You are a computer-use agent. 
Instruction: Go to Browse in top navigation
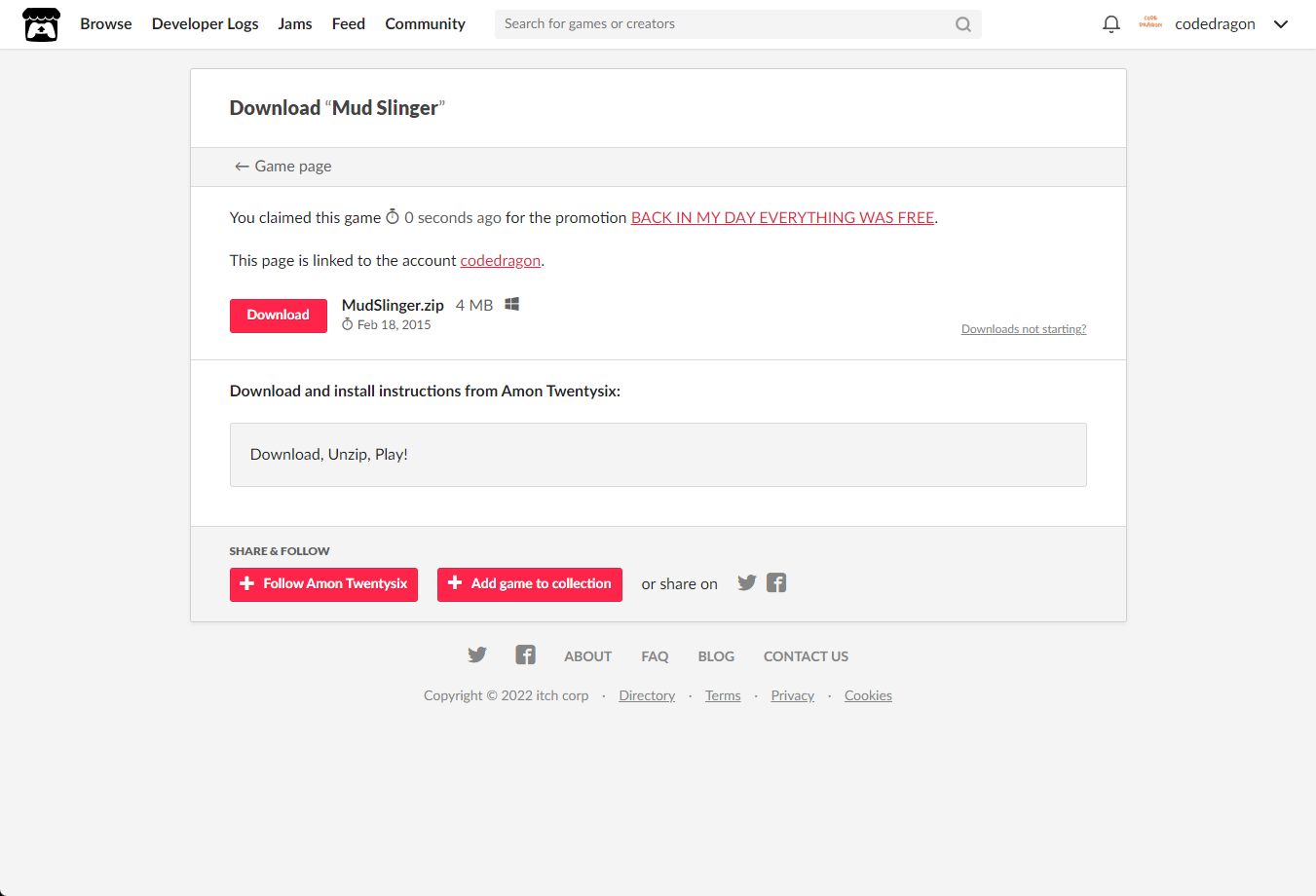(x=106, y=24)
